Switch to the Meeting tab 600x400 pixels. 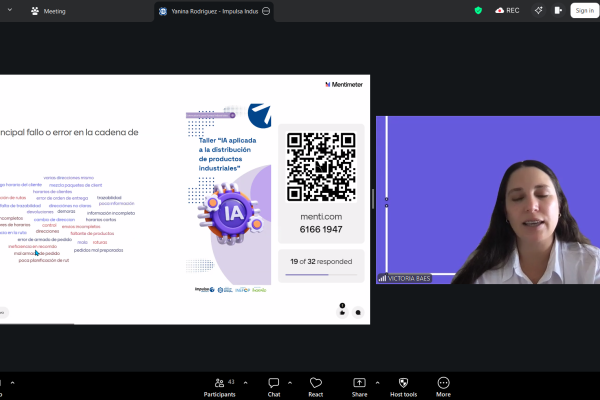click(48, 11)
